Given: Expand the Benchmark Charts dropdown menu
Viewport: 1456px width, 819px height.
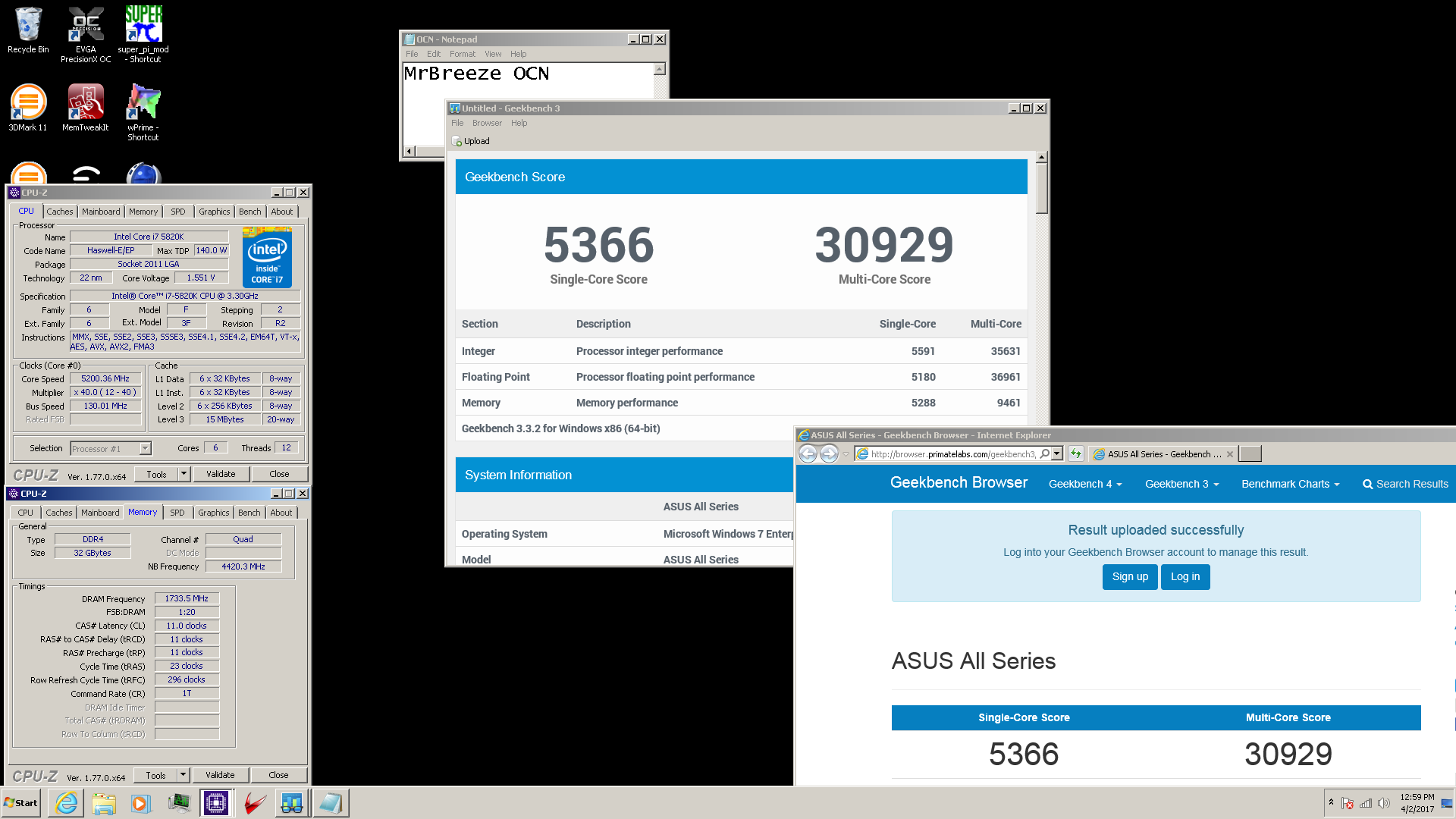Looking at the screenshot, I should coord(1290,484).
